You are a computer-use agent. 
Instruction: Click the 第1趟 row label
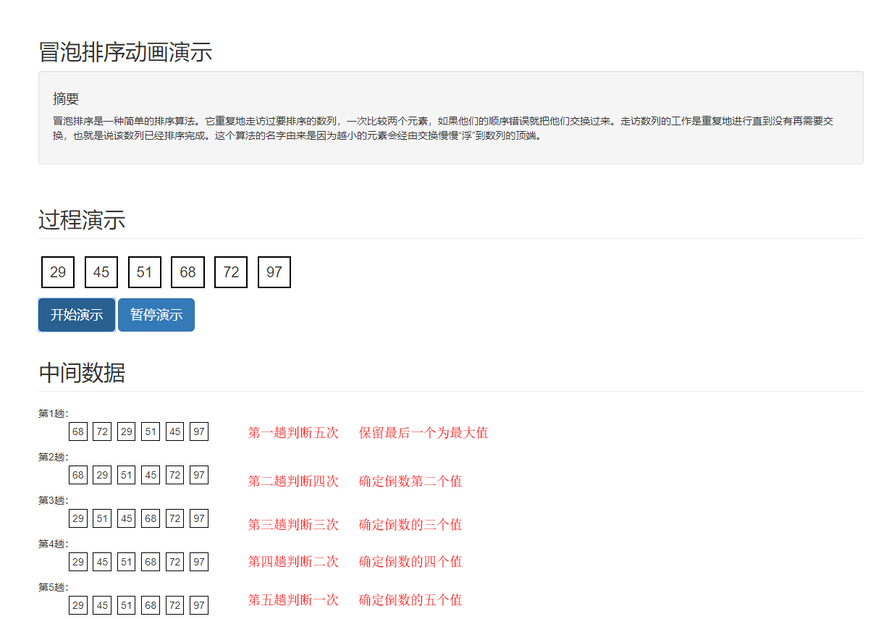[53, 413]
